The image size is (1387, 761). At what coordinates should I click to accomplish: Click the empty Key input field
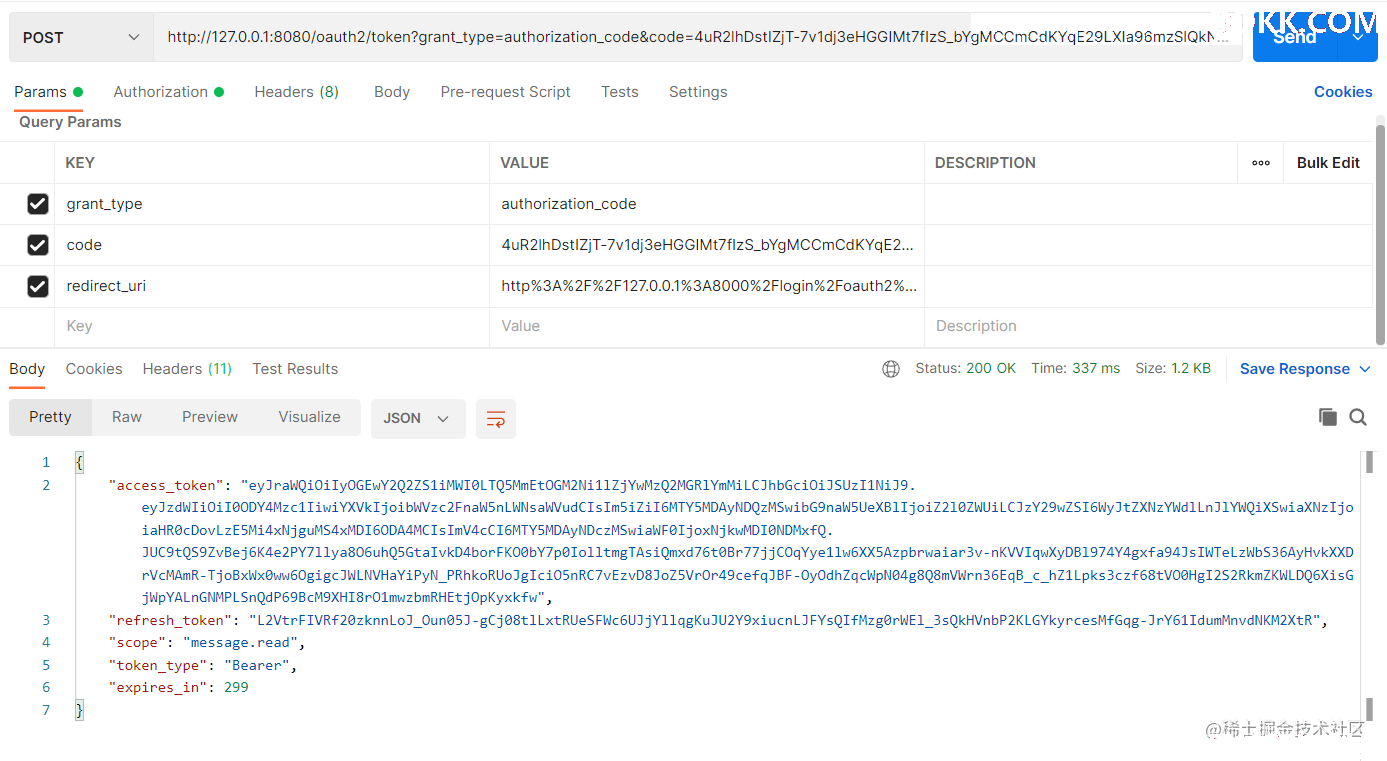(x=270, y=326)
